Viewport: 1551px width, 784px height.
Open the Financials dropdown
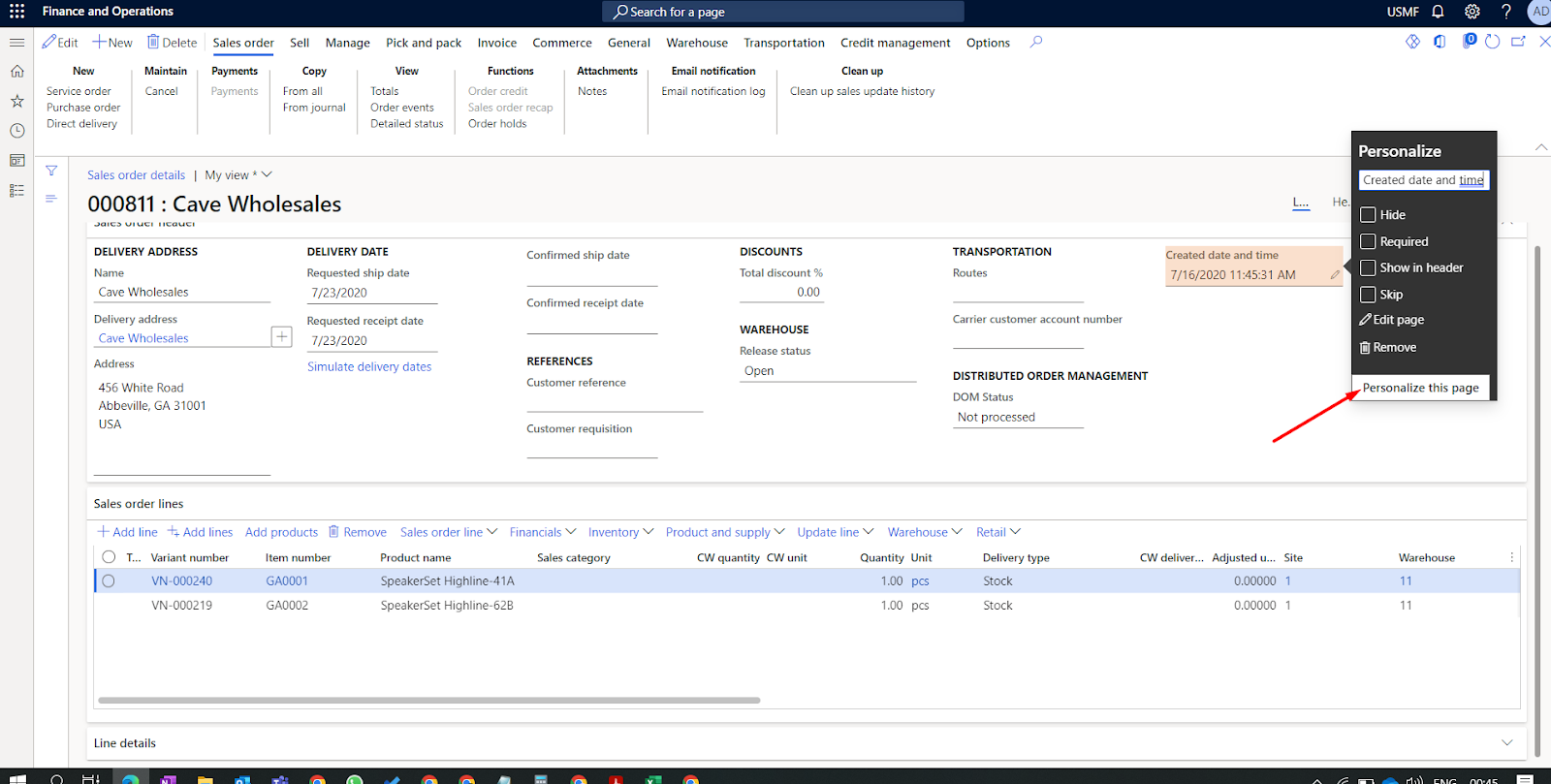point(543,532)
